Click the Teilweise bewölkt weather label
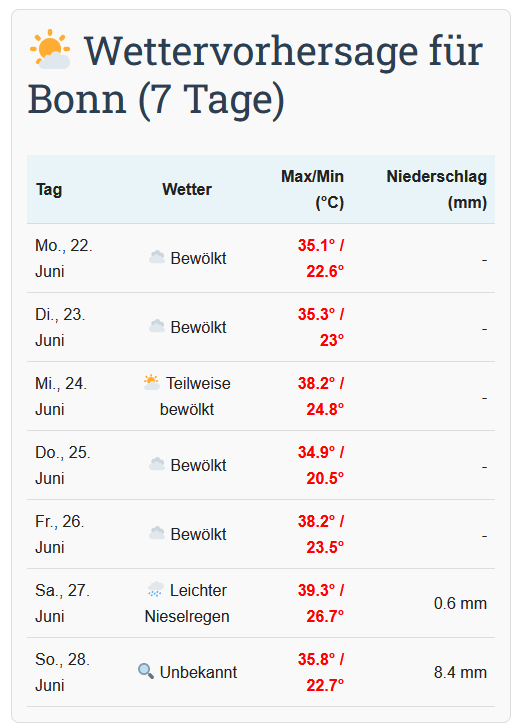520x727 pixels. [187, 396]
